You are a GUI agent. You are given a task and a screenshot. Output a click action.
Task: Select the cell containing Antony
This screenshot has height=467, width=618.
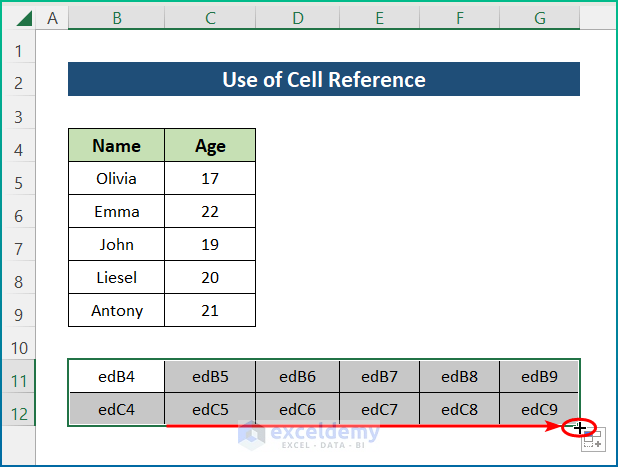point(116,310)
